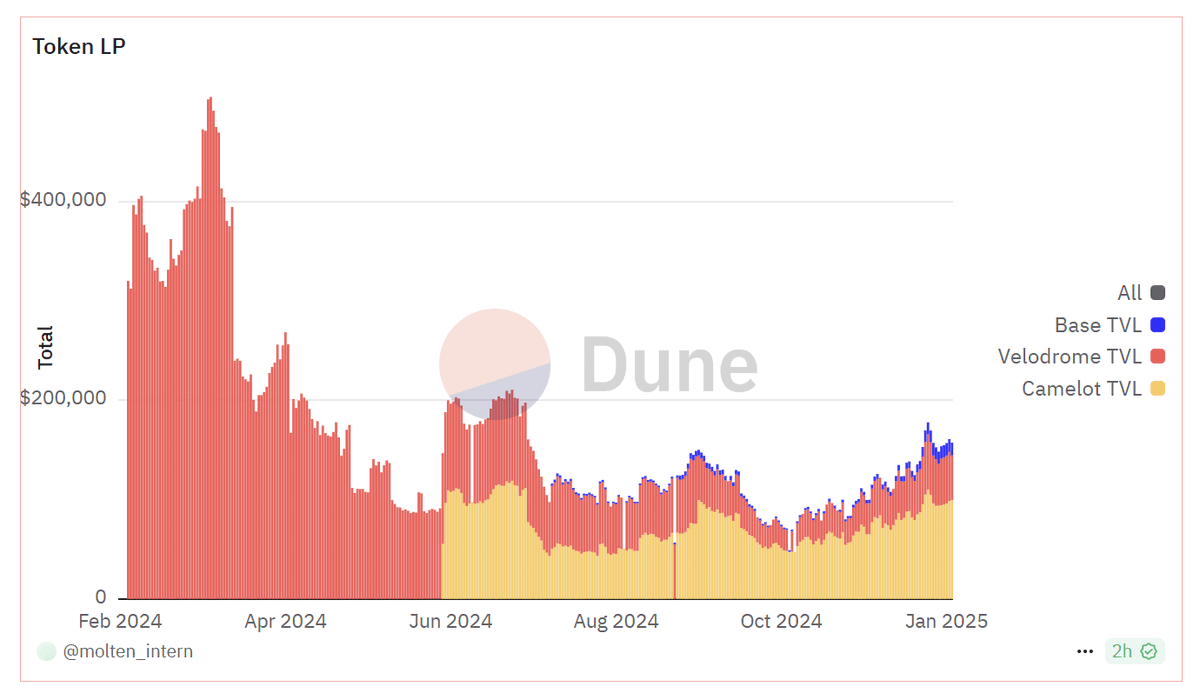1200x700 pixels.
Task: Click the tallest red bar in March 2024
Action: pyautogui.click(x=210, y=348)
